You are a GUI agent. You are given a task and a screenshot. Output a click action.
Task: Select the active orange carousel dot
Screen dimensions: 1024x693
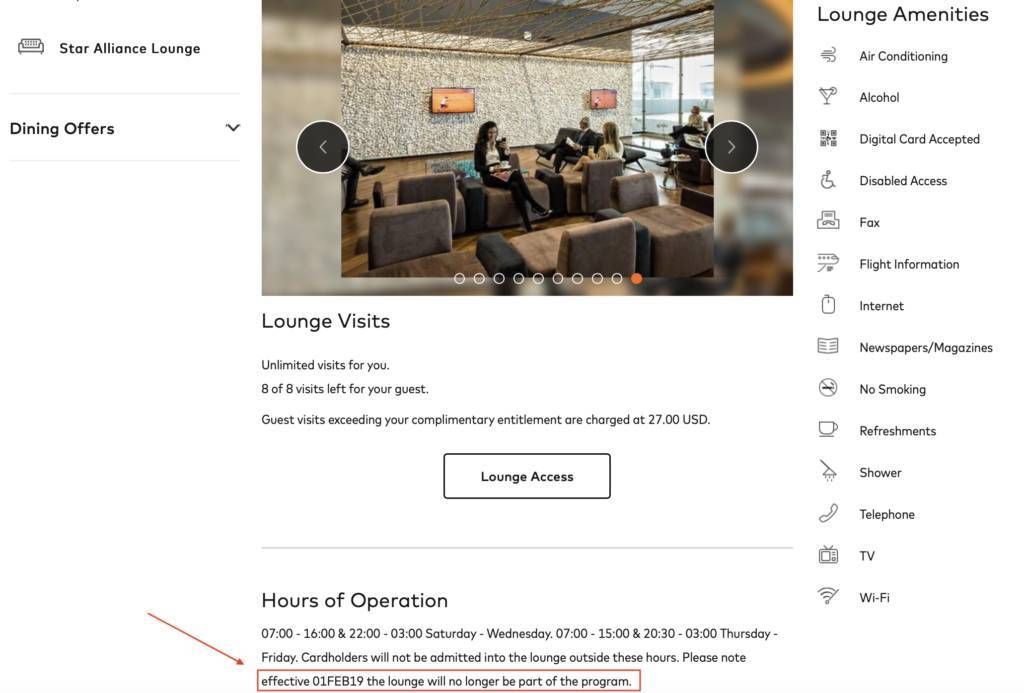pyautogui.click(x=636, y=278)
